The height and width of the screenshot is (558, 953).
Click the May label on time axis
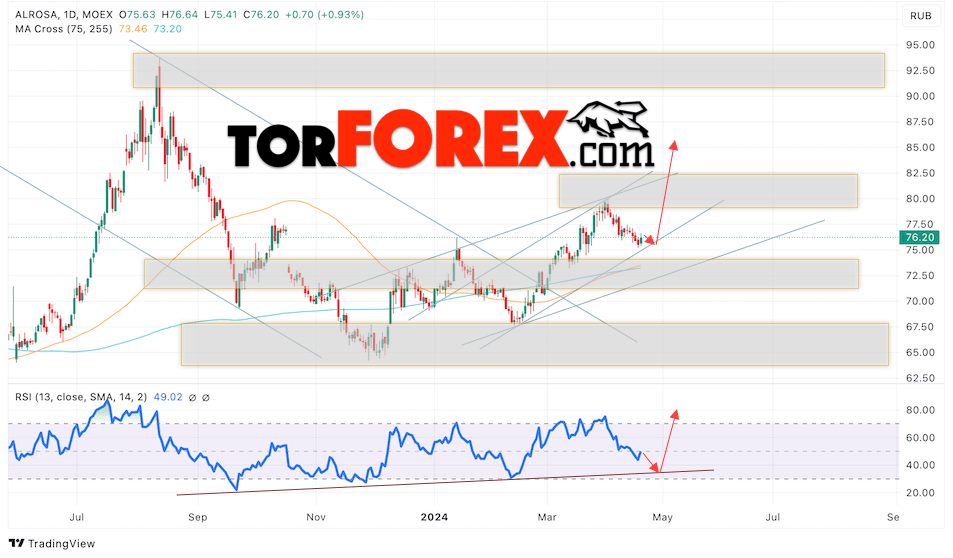click(662, 517)
